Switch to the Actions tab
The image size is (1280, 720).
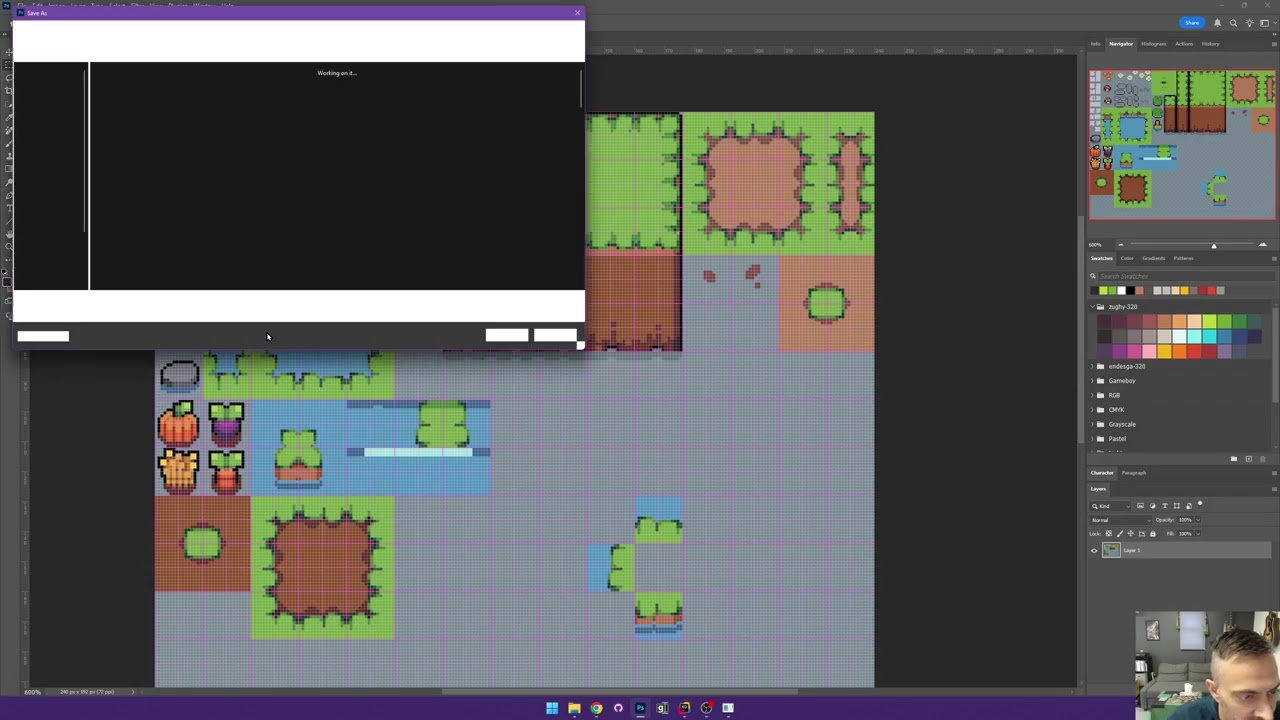coord(1184,44)
